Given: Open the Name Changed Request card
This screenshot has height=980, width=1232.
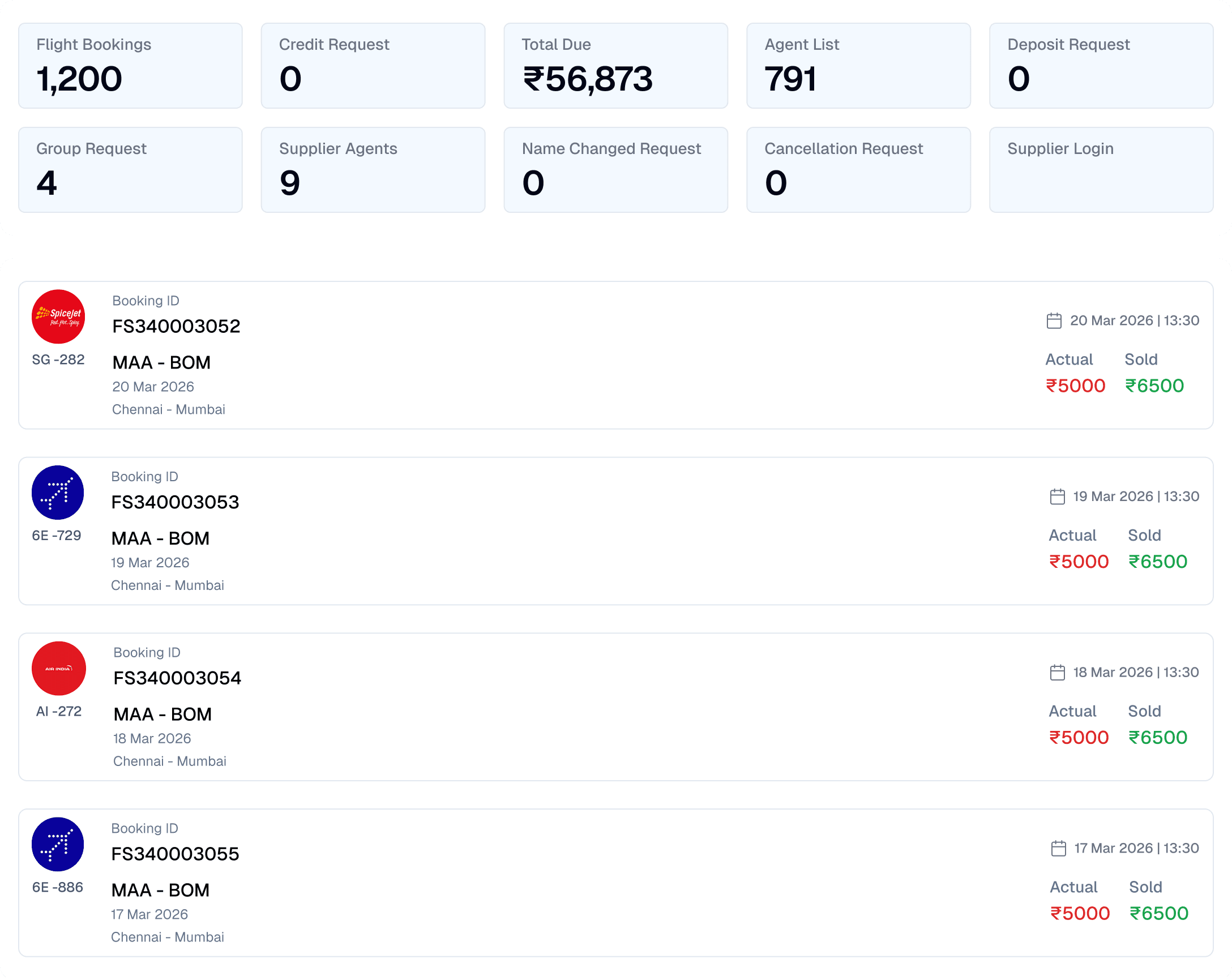Looking at the screenshot, I should (616, 170).
